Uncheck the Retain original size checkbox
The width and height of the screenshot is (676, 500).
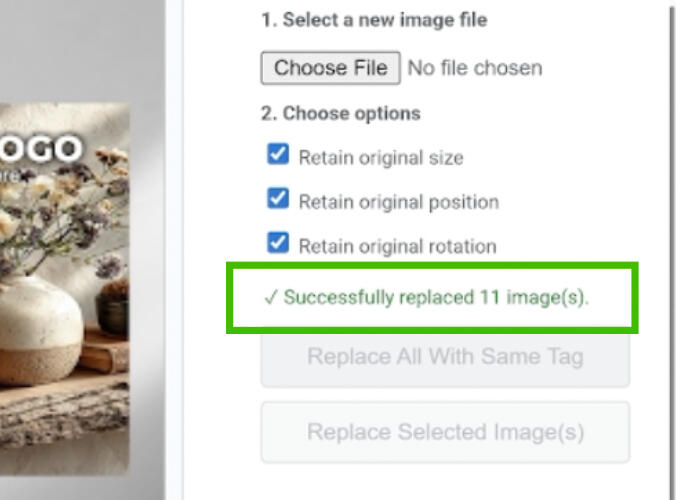point(278,155)
